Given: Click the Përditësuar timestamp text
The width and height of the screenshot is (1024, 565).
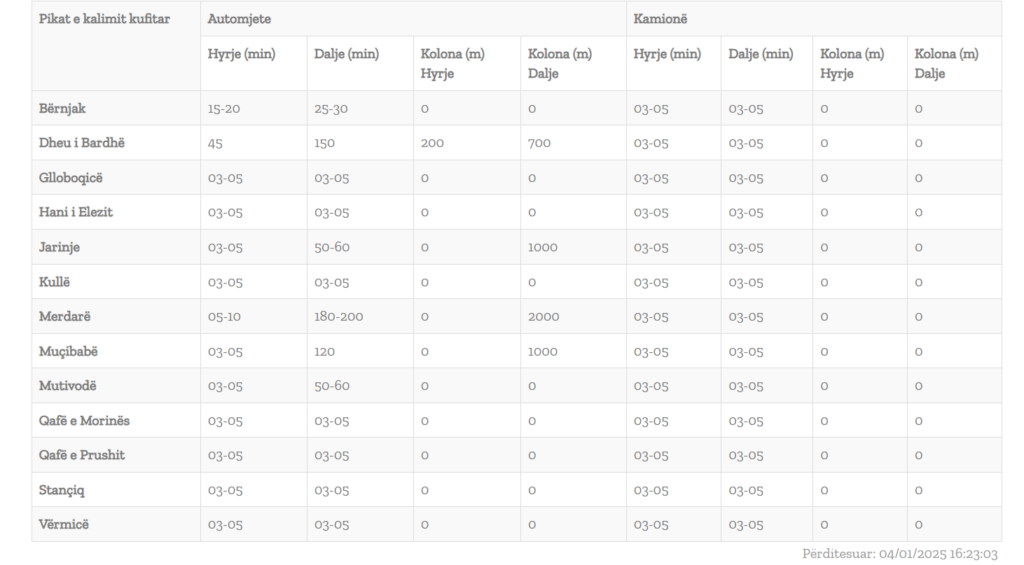Looking at the screenshot, I should (900, 554).
